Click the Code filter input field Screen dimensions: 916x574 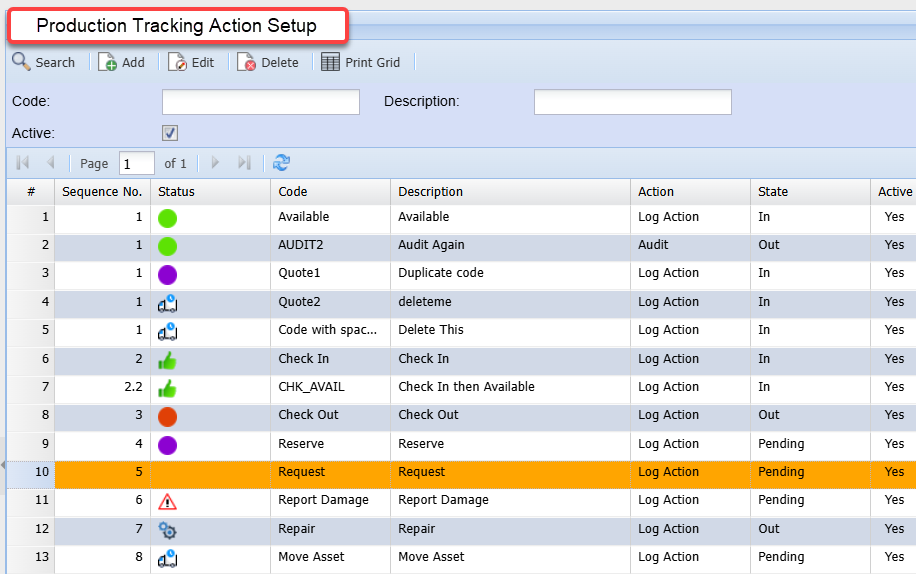[x=260, y=102]
